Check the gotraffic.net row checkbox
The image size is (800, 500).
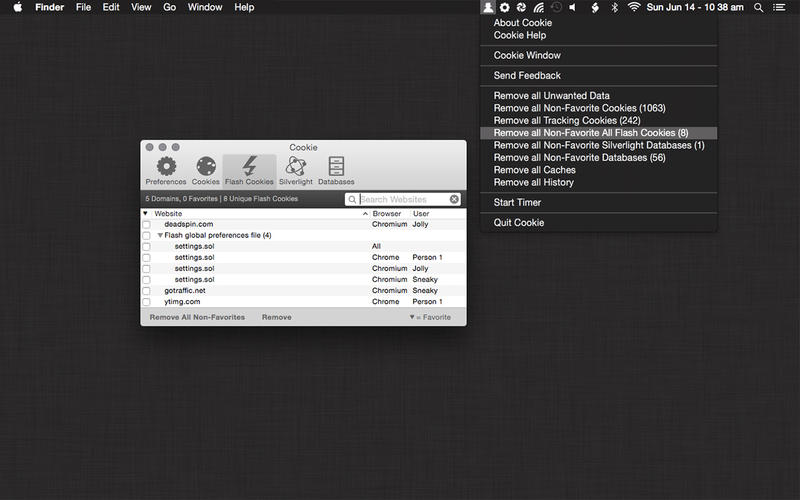pyautogui.click(x=146, y=291)
